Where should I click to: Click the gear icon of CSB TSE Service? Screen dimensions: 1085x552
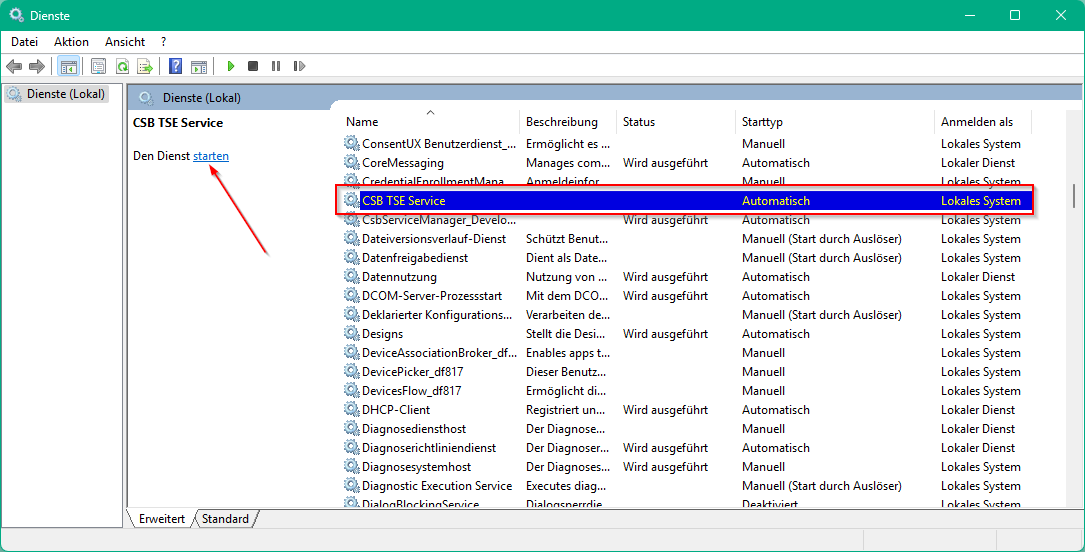tap(352, 201)
